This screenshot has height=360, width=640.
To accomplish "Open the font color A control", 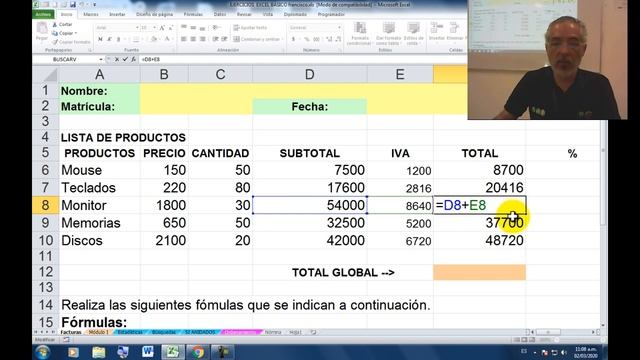I will click(x=167, y=39).
